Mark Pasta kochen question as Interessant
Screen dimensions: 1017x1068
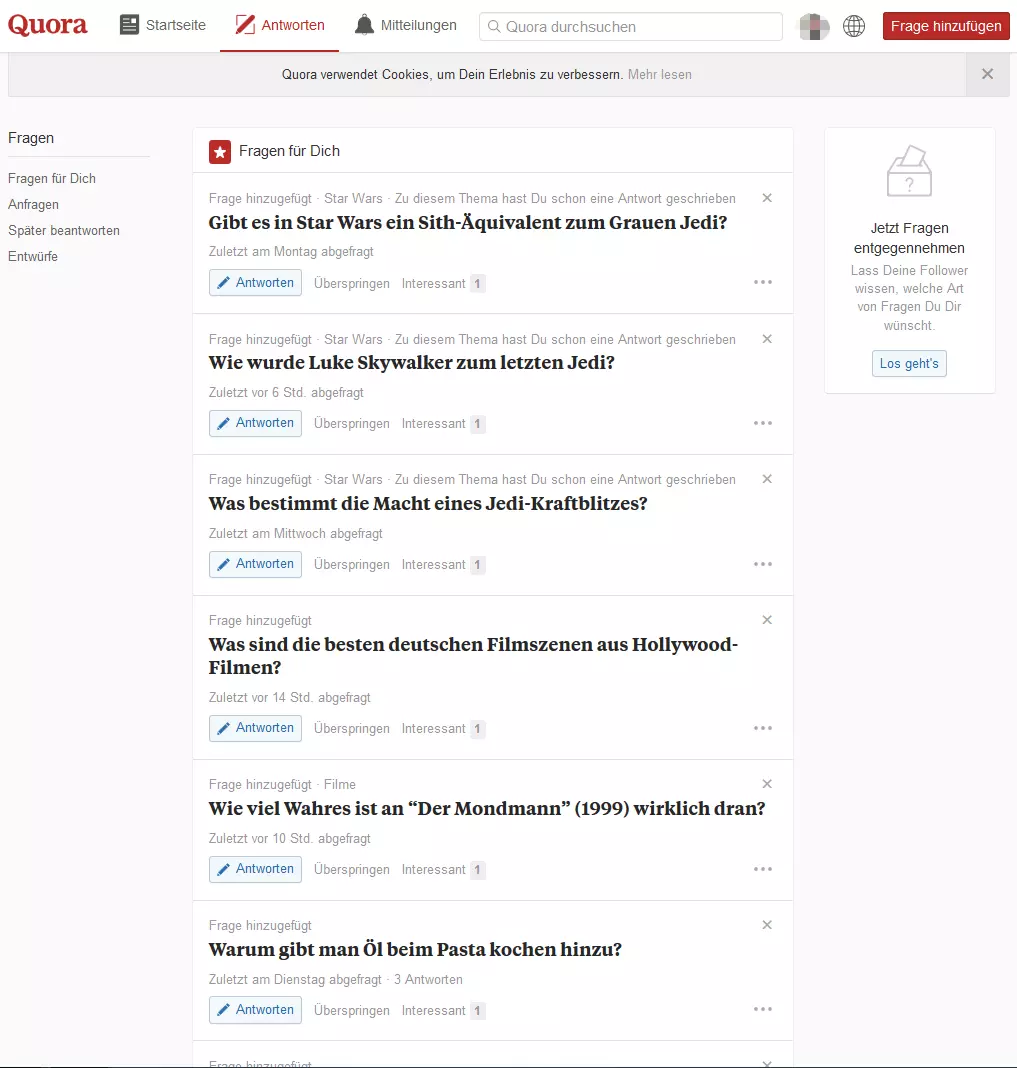pos(443,1011)
